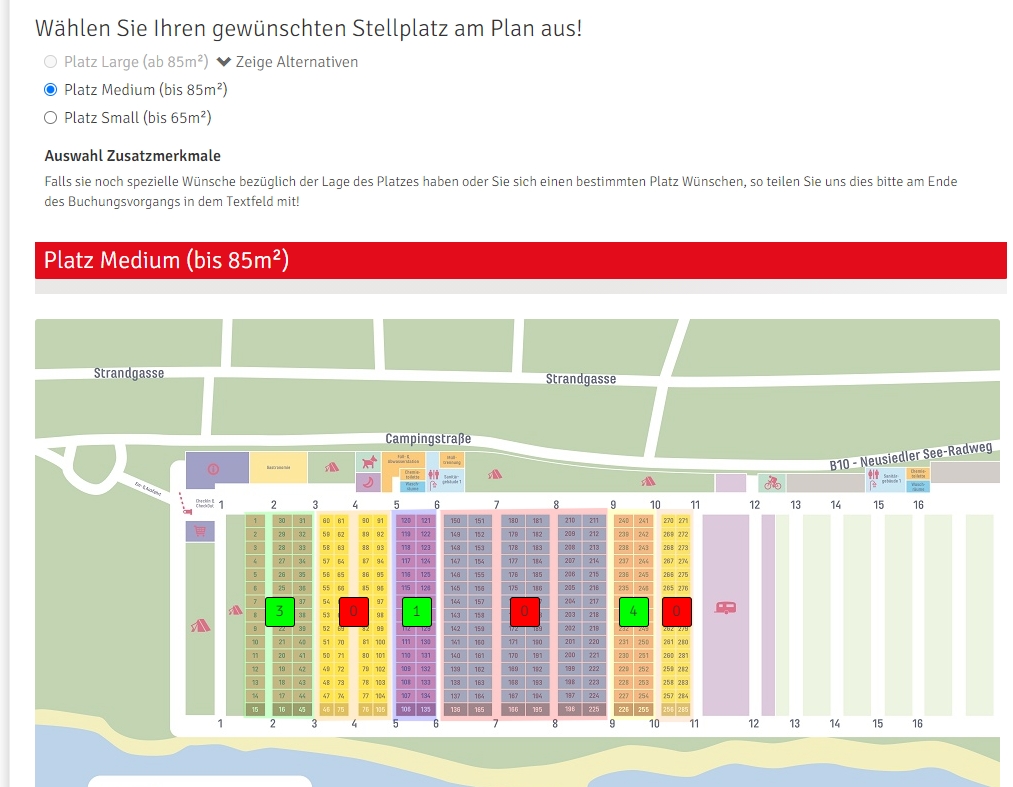The height and width of the screenshot is (787, 1013).
Task: Choose the disabled Platz Large radio option
Action: click(50, 62)
